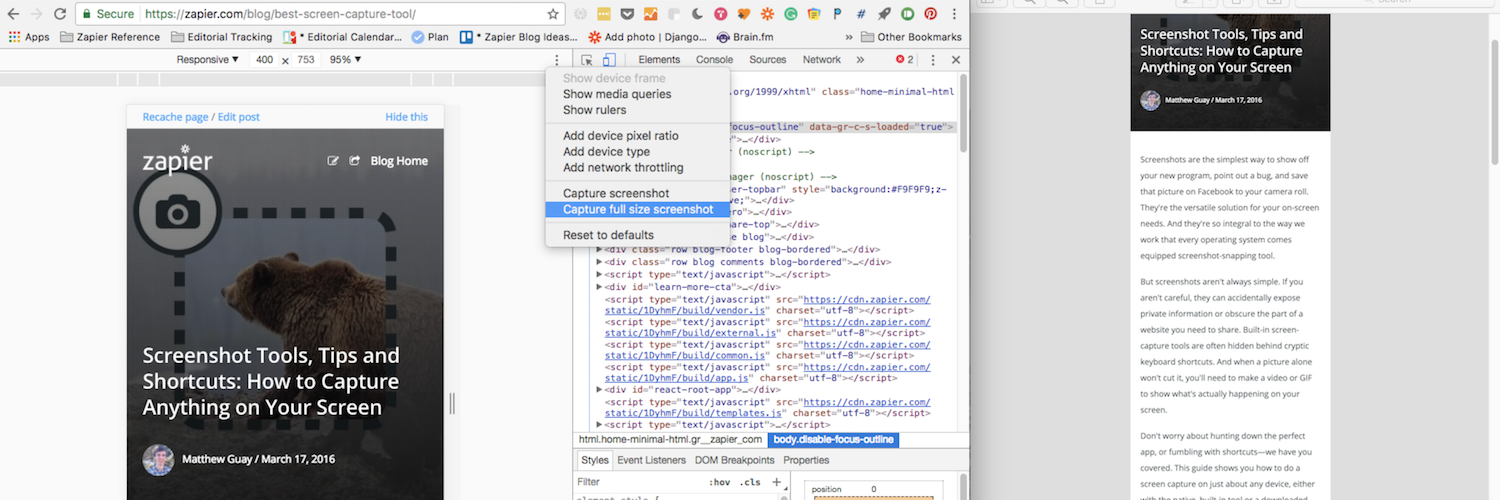The image size is (1500, 500).
Task: Expand the learn-more-cta div node
Action: point(600,287)
